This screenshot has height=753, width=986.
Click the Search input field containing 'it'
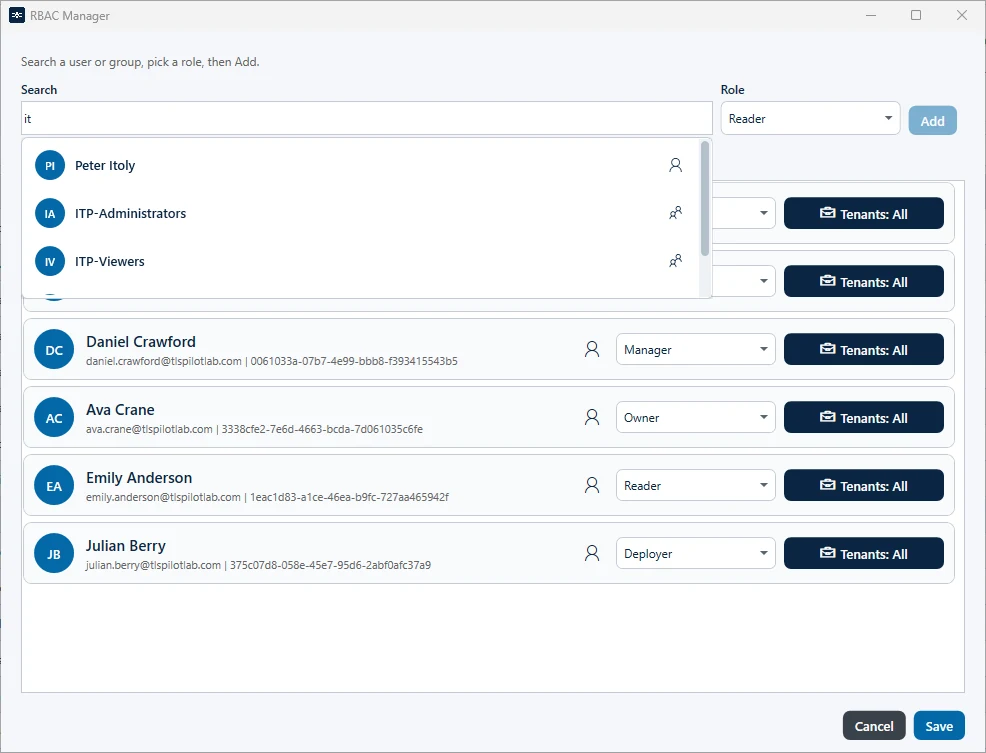tap(367, 118)
